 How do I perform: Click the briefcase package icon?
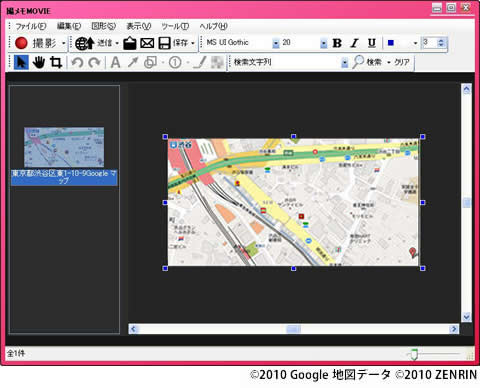(130, 43)
